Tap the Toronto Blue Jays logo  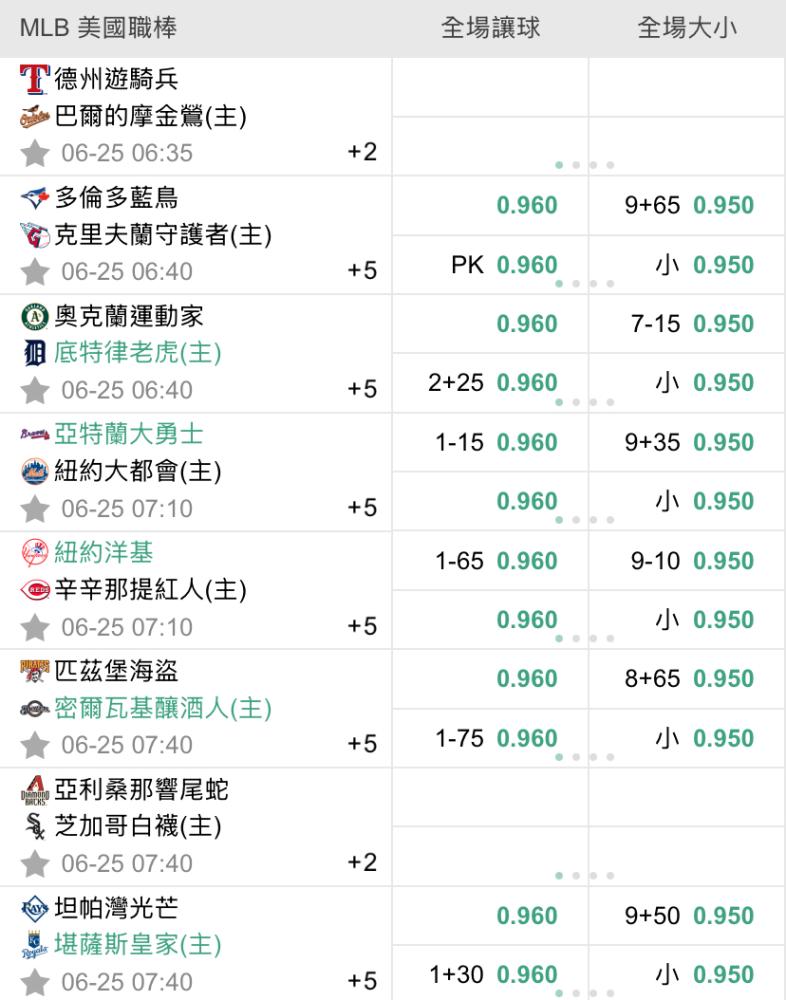tap(34, 198)
